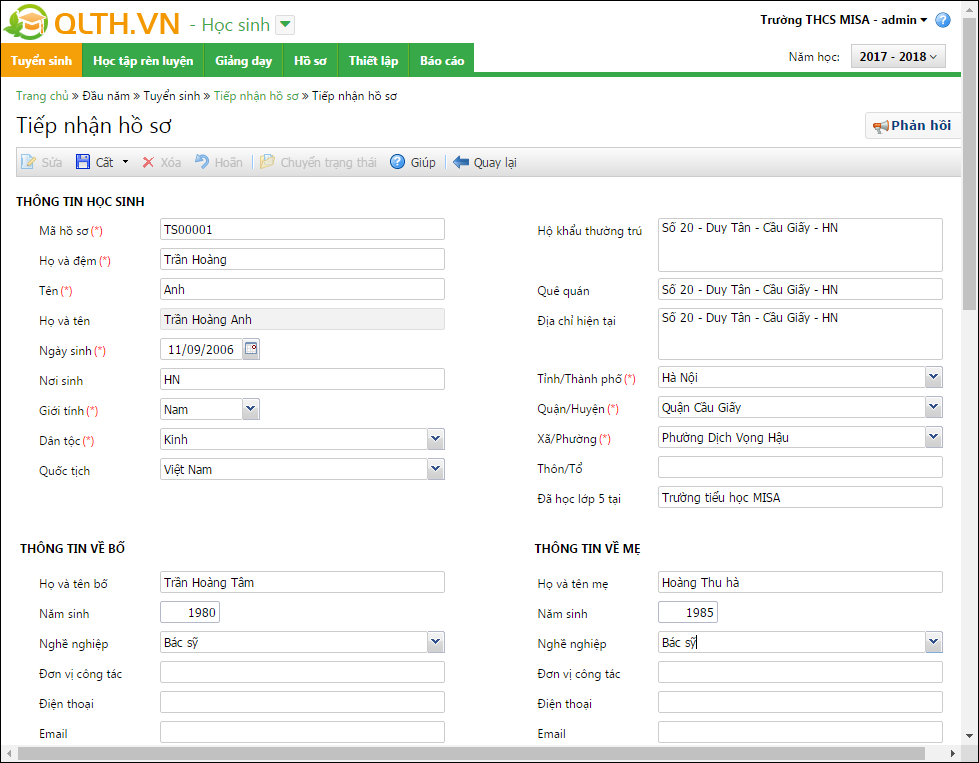Screen dimensions: 979x763
Task: Click the horizontal scrollbar thumb
Action: pos(471,753)
